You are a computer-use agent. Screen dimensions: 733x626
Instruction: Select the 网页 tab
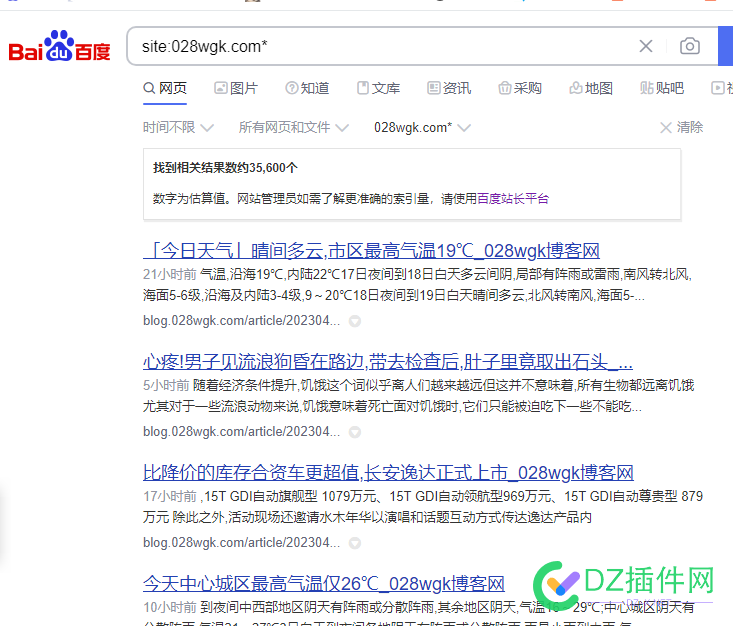point(165,88)
